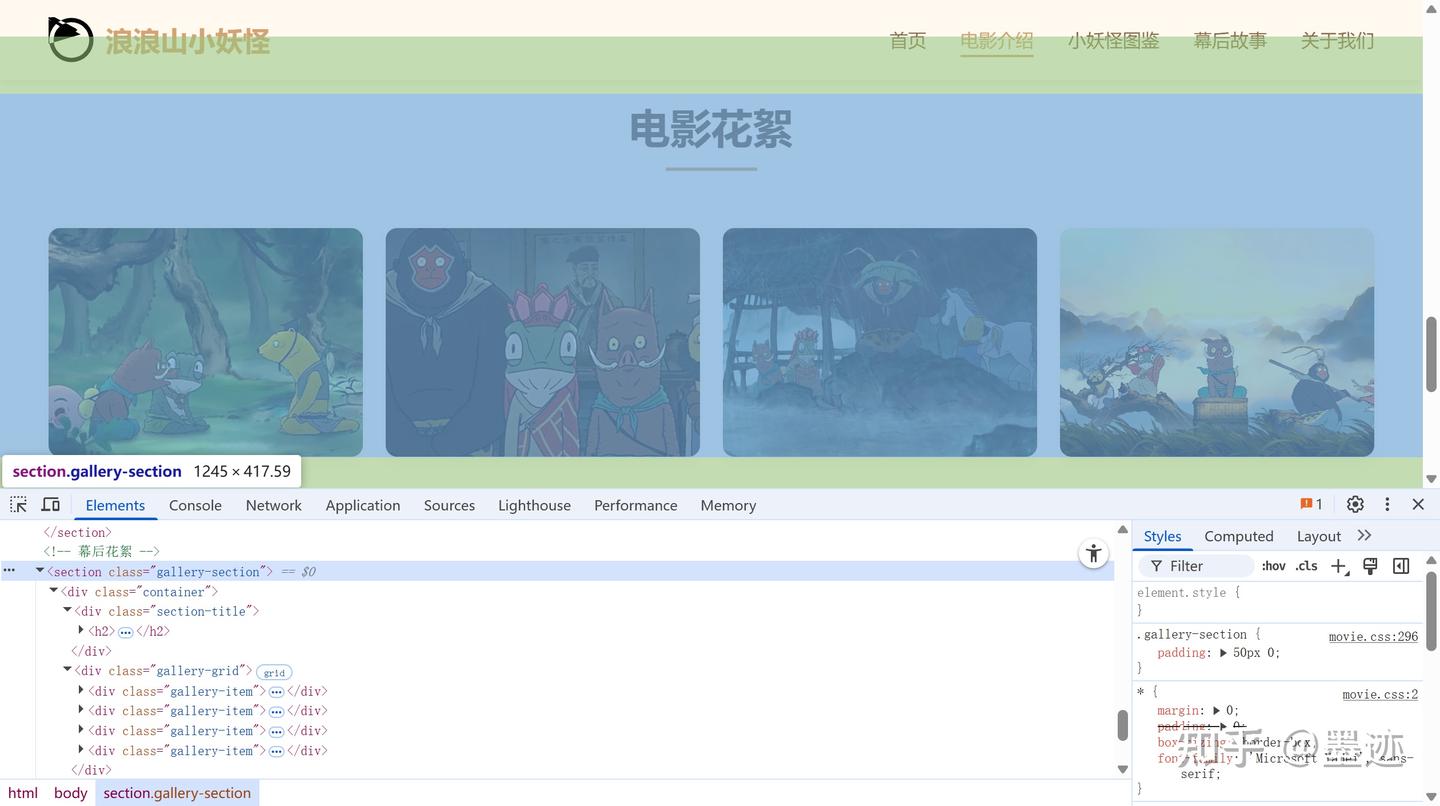The image size is (1440, 806).
Task: Click the body breadcrumb
Action: coord(70,793)
